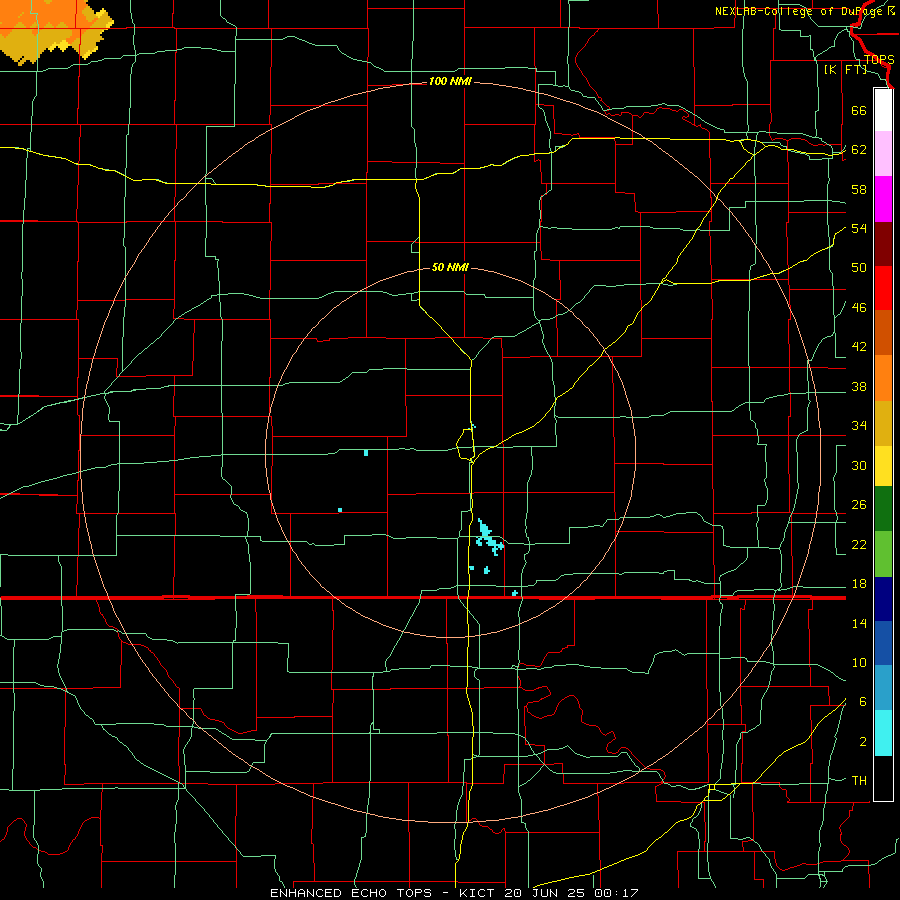Viewport: 900px width, 900px height.
Task: Click the '00:17' timestamp
Action: click(x=617, y=893)
